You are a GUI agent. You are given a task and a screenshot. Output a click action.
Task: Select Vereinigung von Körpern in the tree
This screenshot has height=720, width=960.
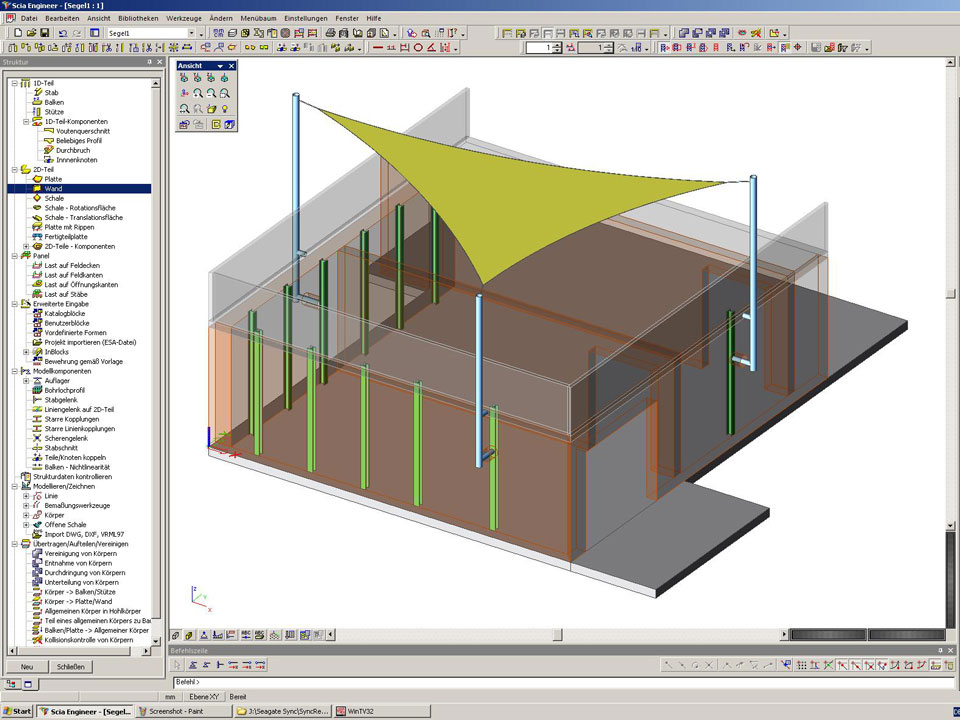[x=82, y=553]
